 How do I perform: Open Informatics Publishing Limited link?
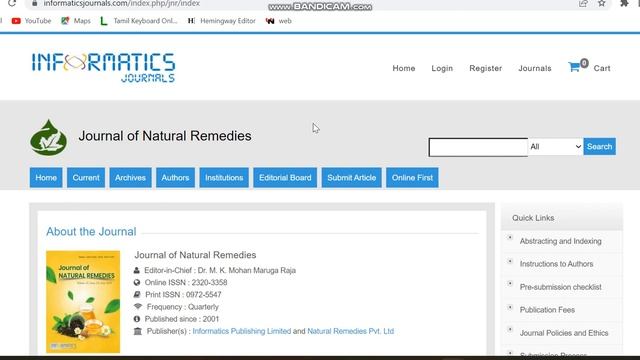242,331
